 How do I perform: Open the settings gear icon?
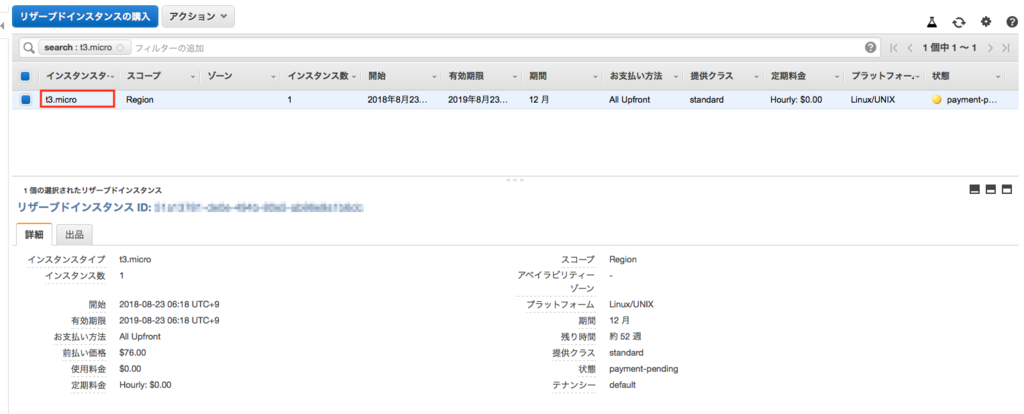click(986, 22)
